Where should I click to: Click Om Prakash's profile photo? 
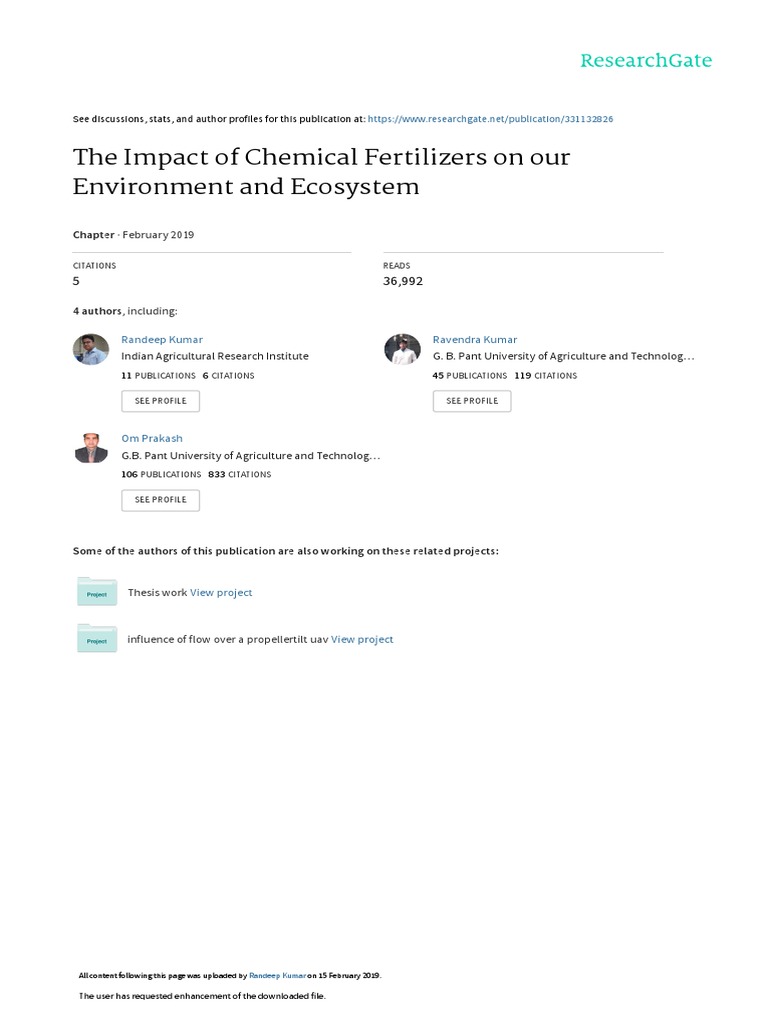pos(91,448)
